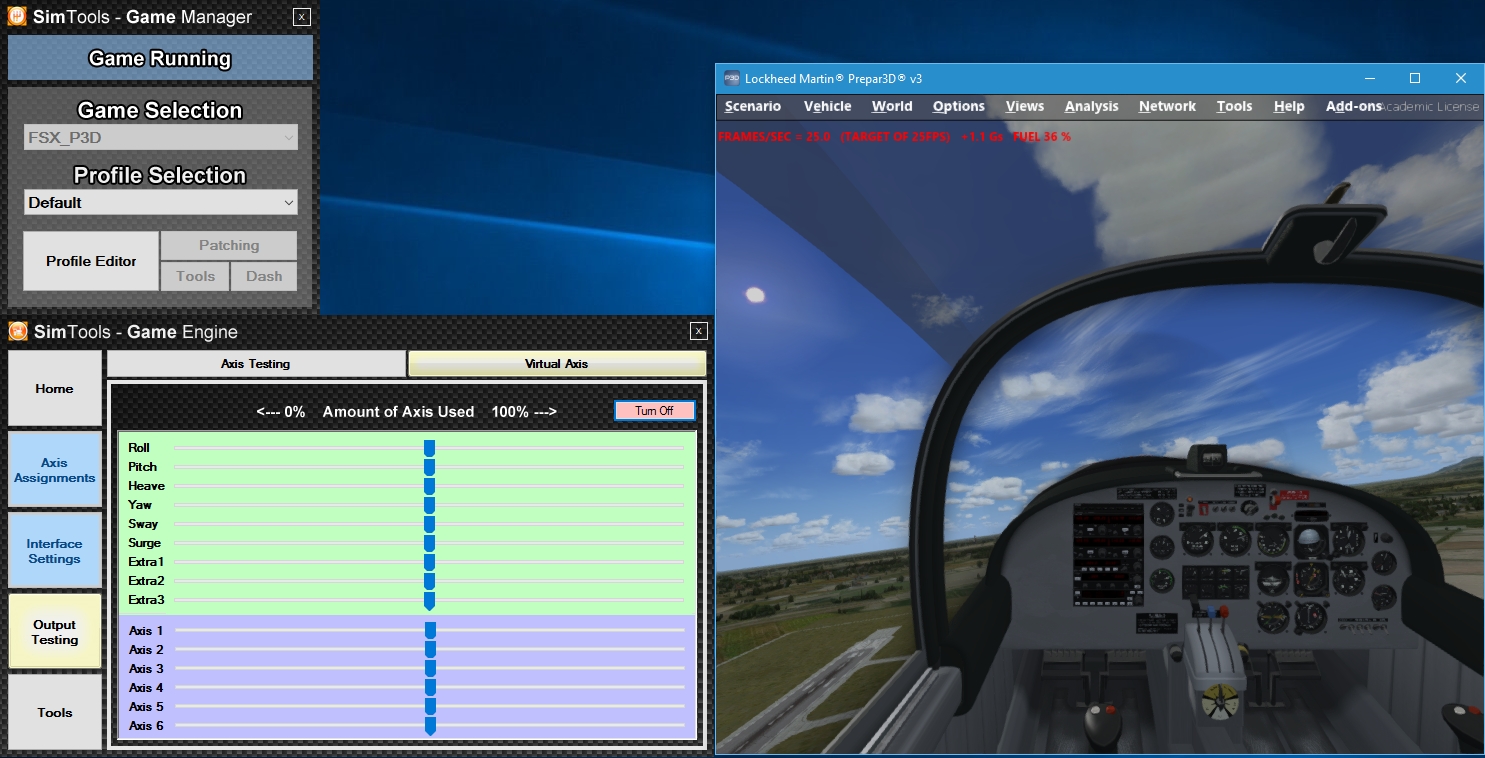Open Tools in the Game Engine sidebar
Screen dimensions: 1485x758
pos(55,712)
